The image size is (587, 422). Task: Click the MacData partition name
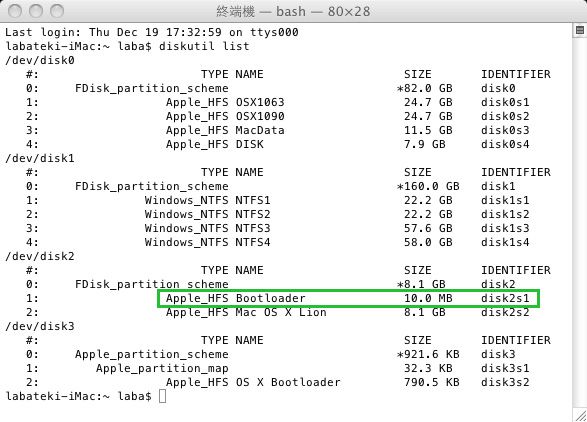pyautogui.click(x=260, y=130)
